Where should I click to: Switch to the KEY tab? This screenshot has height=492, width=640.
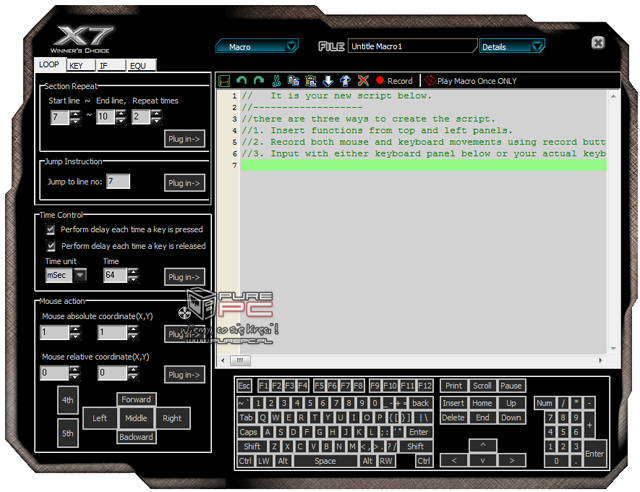[77, 66]
